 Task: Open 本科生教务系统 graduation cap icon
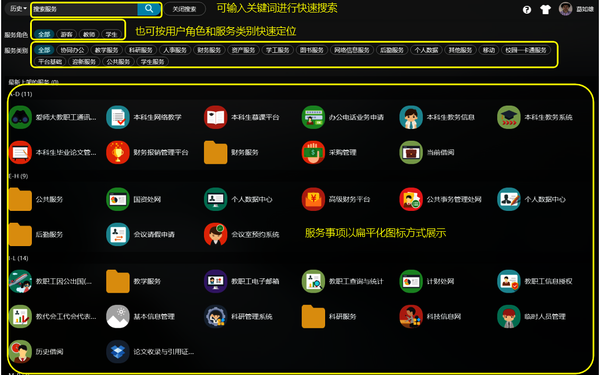(x=509, y=117)
